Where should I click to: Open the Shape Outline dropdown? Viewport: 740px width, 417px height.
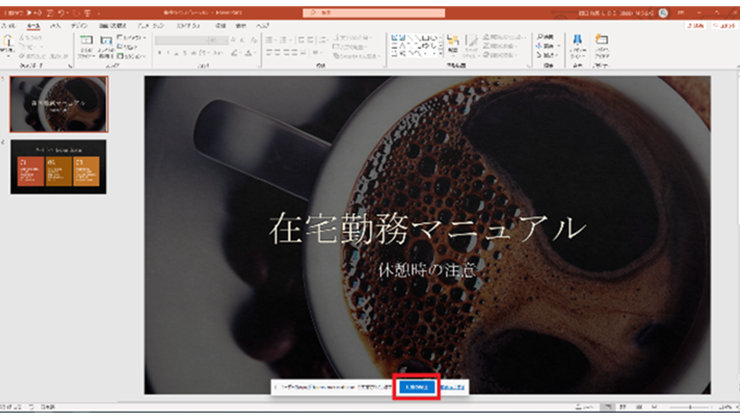(499, 46)
